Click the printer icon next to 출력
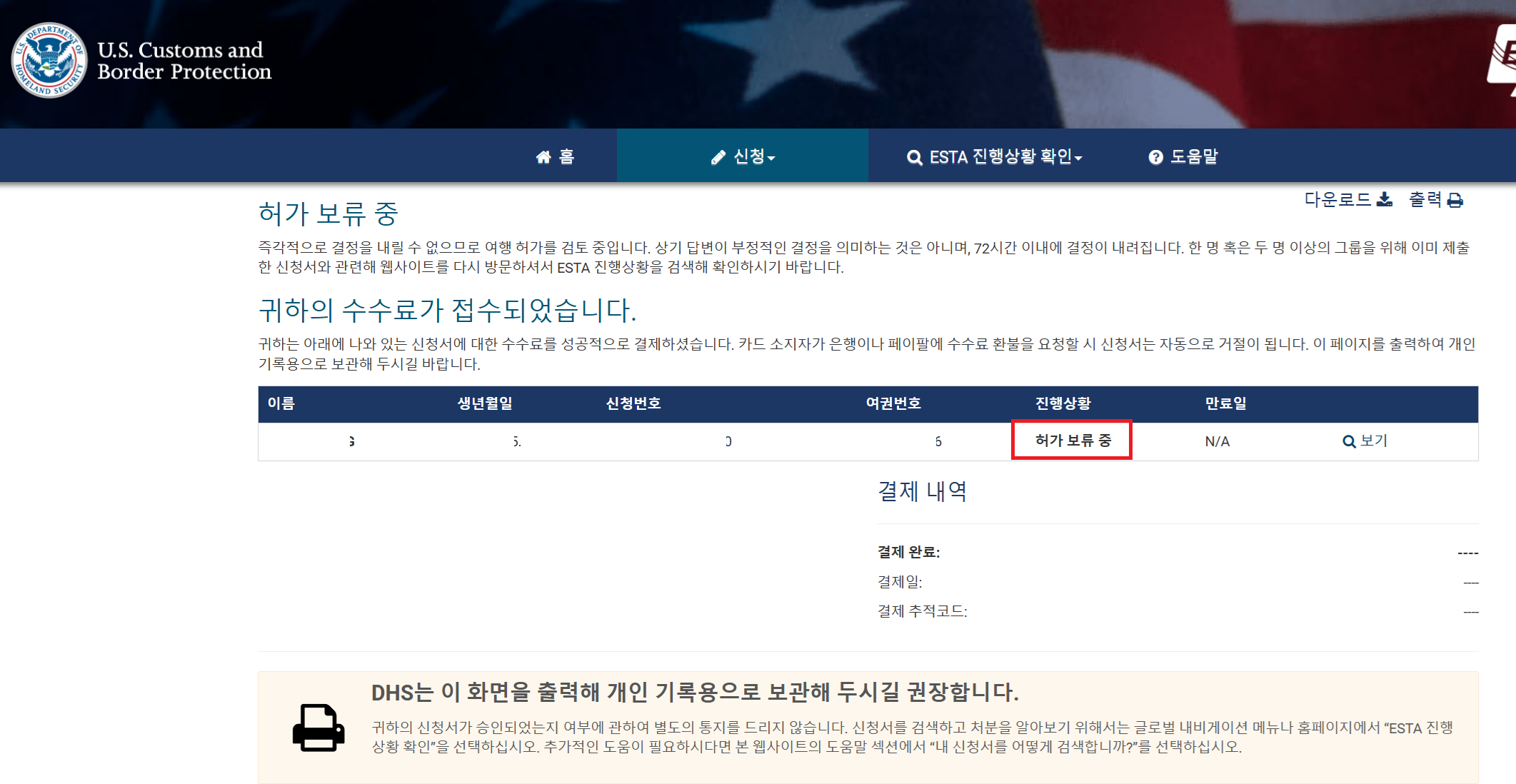The image size is (1516, 784). pyautogui.click(x=1455, y=201)
